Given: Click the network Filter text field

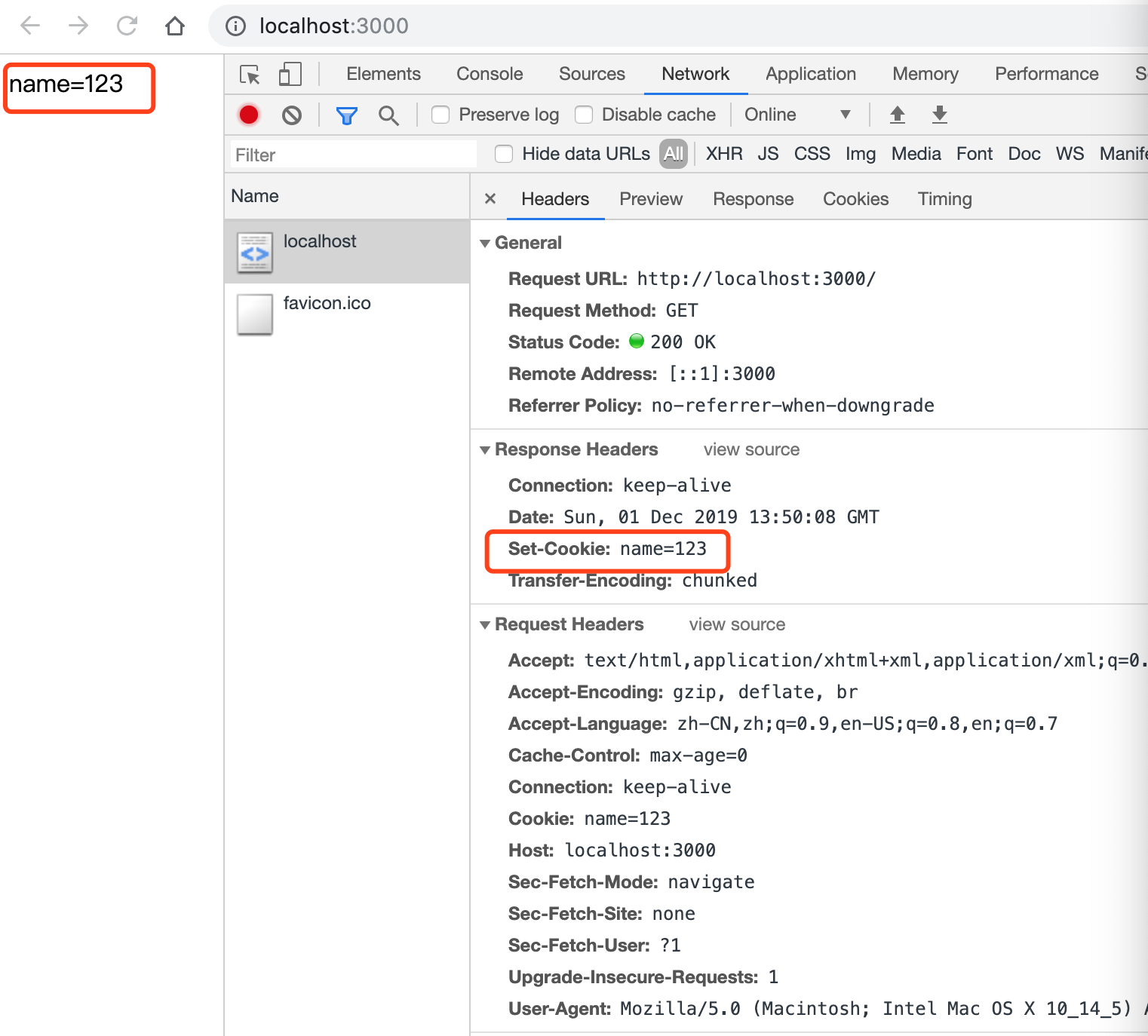Looking at the screenshot, I should [x=354, y=155].
